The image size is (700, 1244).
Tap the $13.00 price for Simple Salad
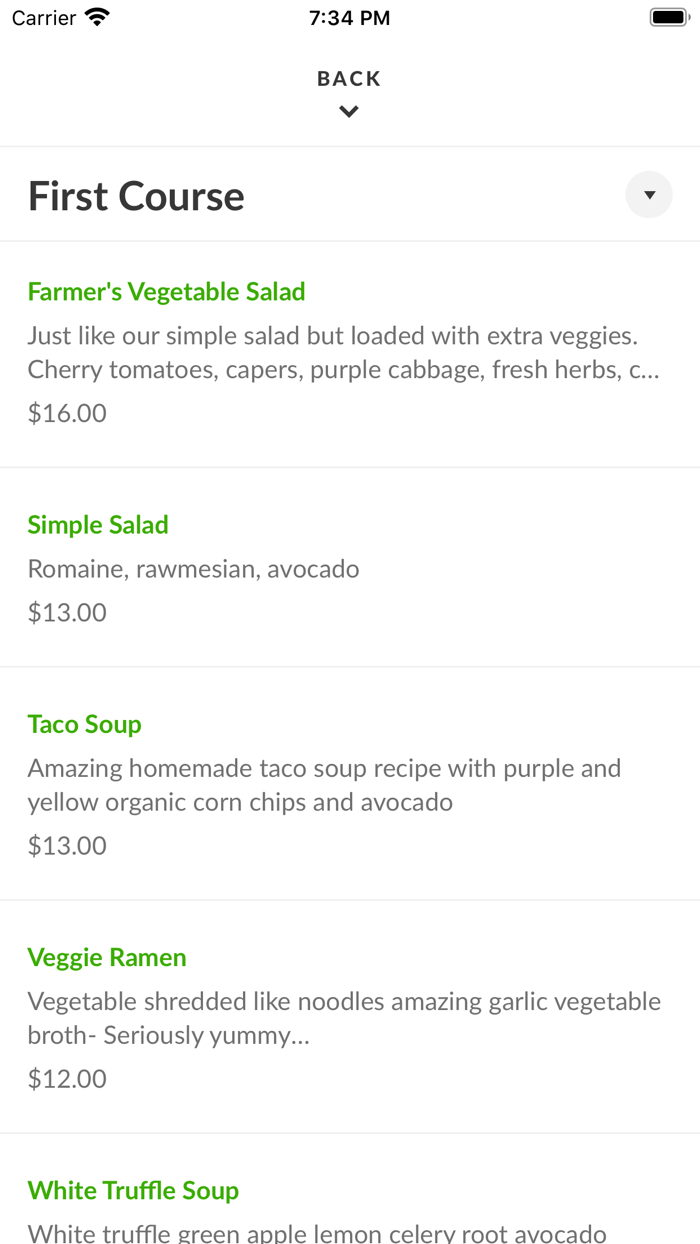[x=66, y=611]
